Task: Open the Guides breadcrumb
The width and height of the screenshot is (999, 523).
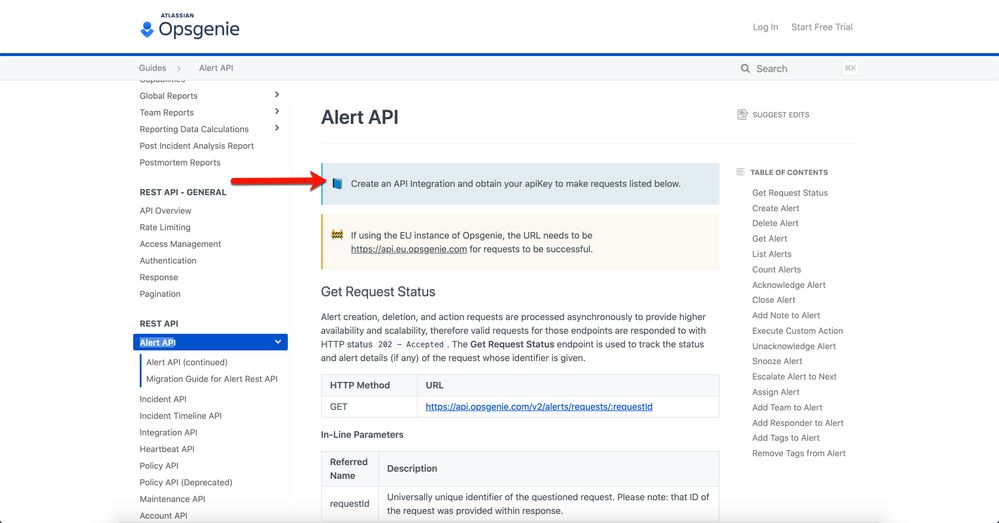Action: [x=153, y=68]
